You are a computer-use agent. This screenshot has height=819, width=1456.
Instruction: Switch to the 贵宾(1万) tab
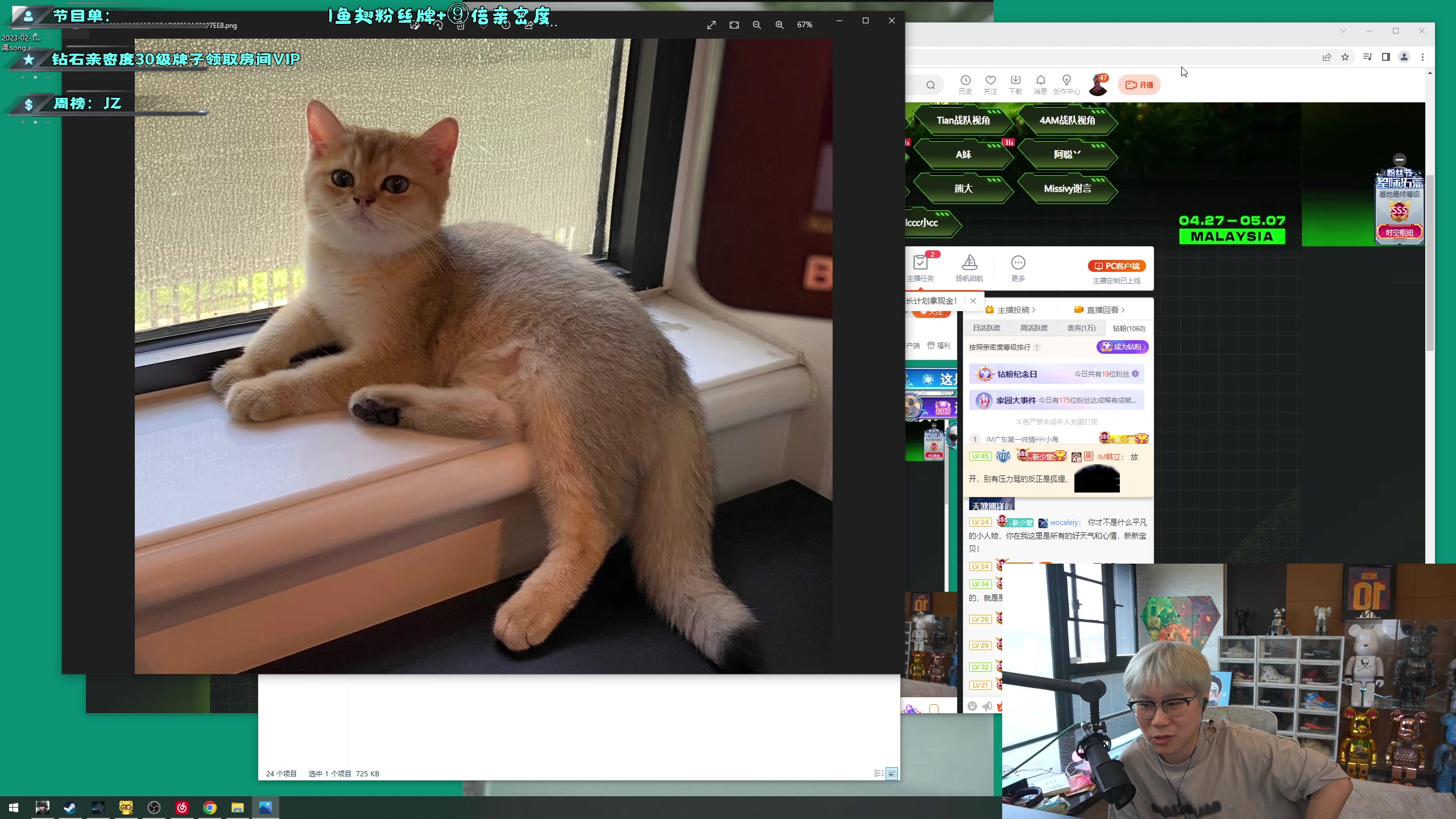(x=1081, y=328)
